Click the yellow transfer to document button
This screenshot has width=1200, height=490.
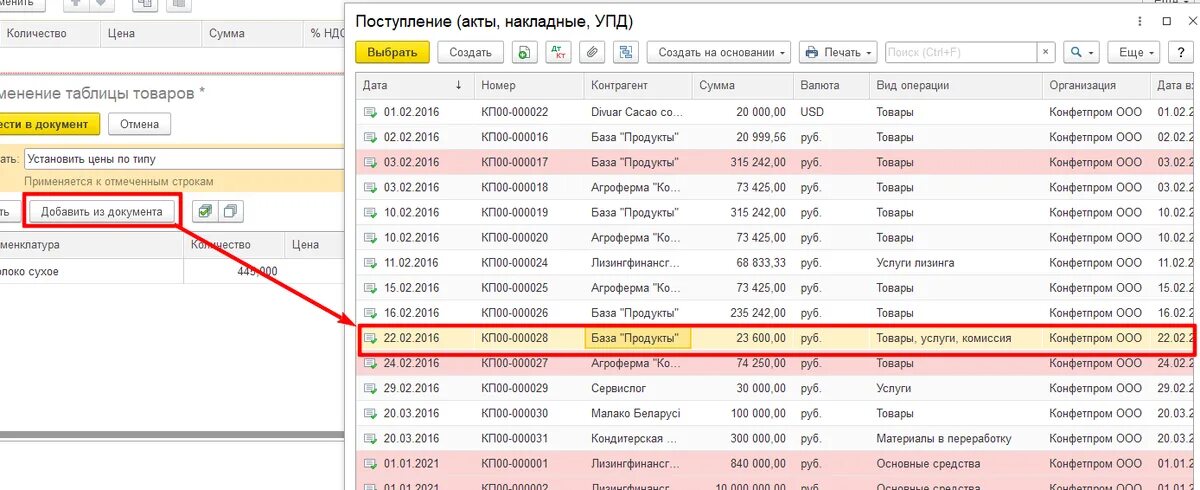click(x=49, y=124)
